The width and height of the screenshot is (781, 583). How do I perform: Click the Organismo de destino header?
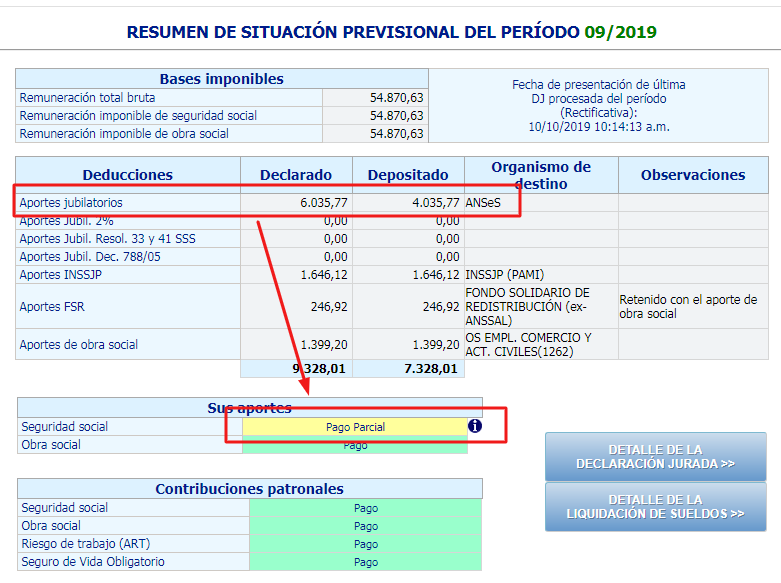(x=540, y=175)
